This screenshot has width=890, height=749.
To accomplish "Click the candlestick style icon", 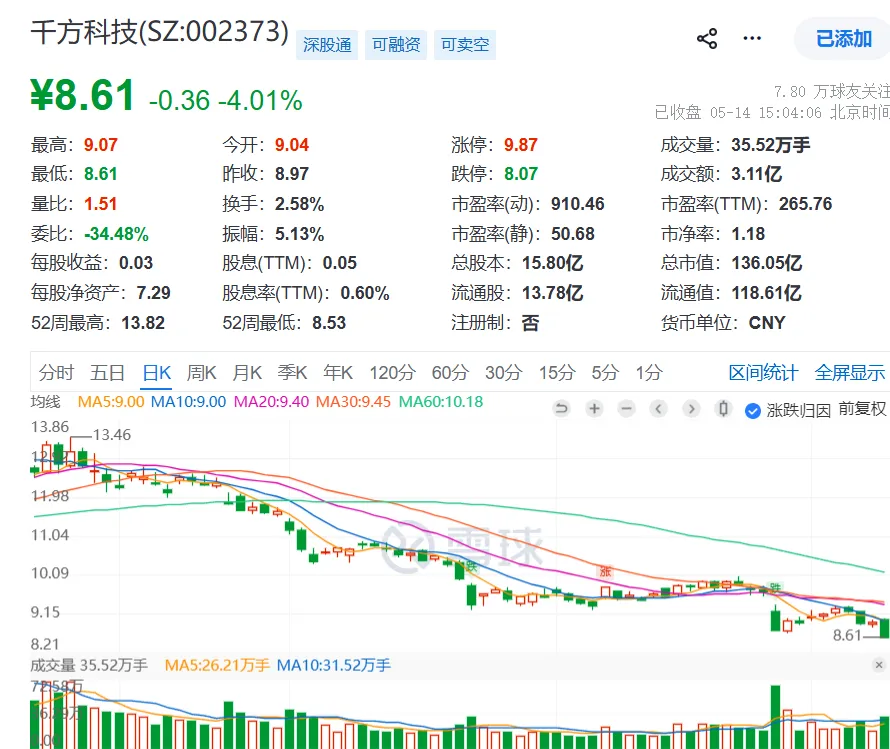I will pyautogui.click(x=723, y=409).
